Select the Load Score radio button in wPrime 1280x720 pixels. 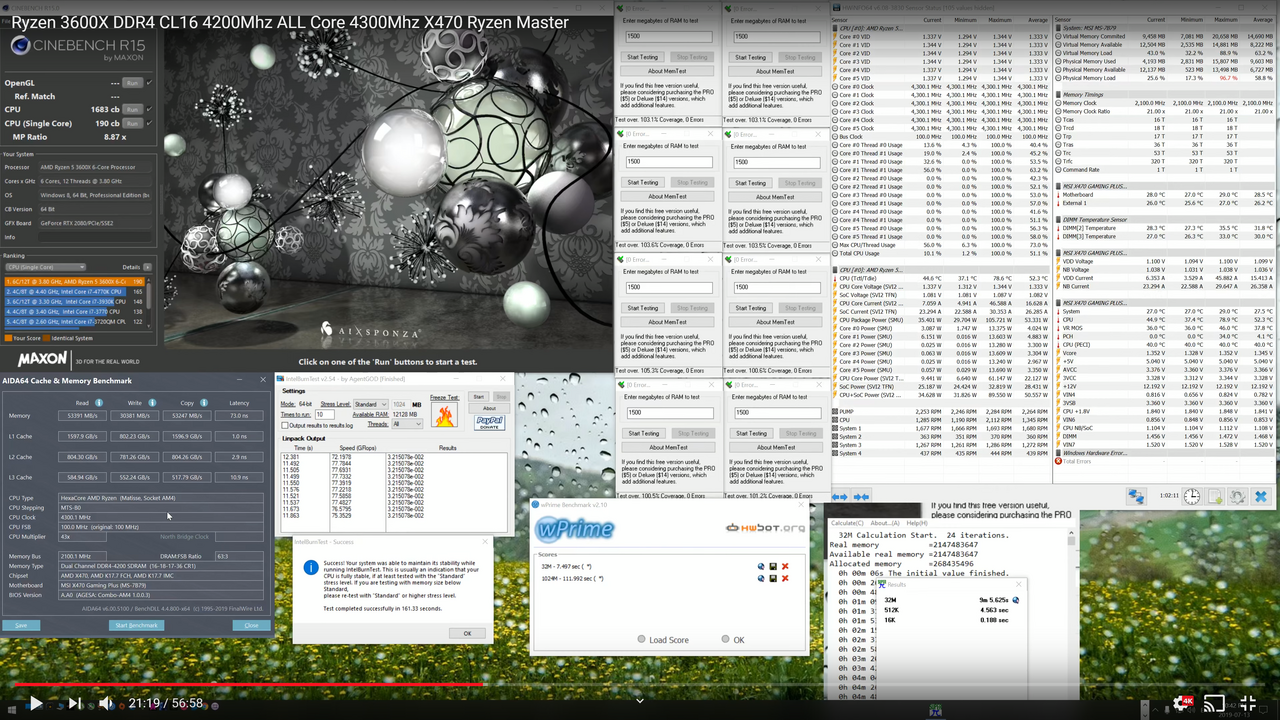(x=642, y=640)
